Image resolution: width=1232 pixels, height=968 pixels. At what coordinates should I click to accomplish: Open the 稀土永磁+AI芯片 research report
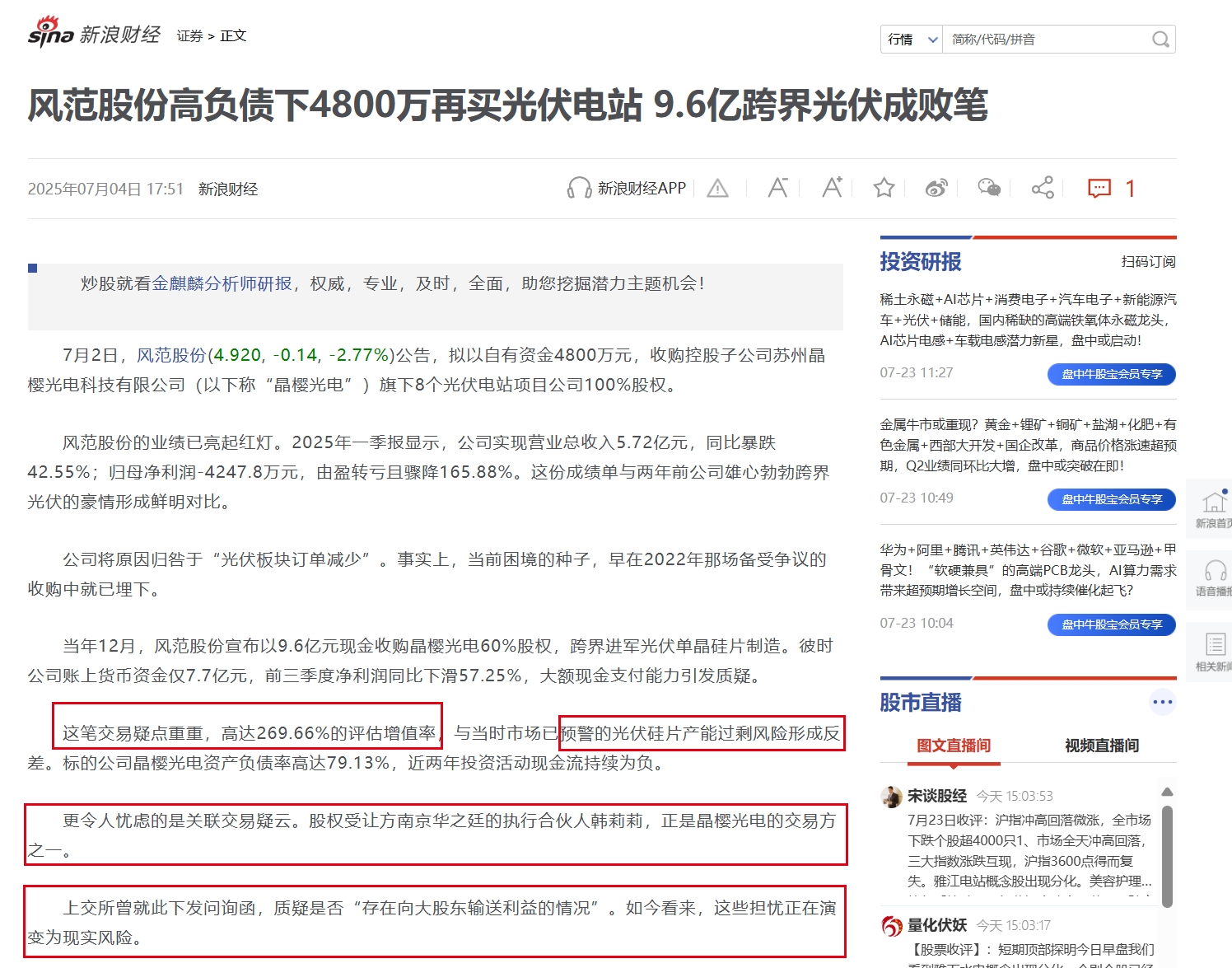(x=1028, y=320)
